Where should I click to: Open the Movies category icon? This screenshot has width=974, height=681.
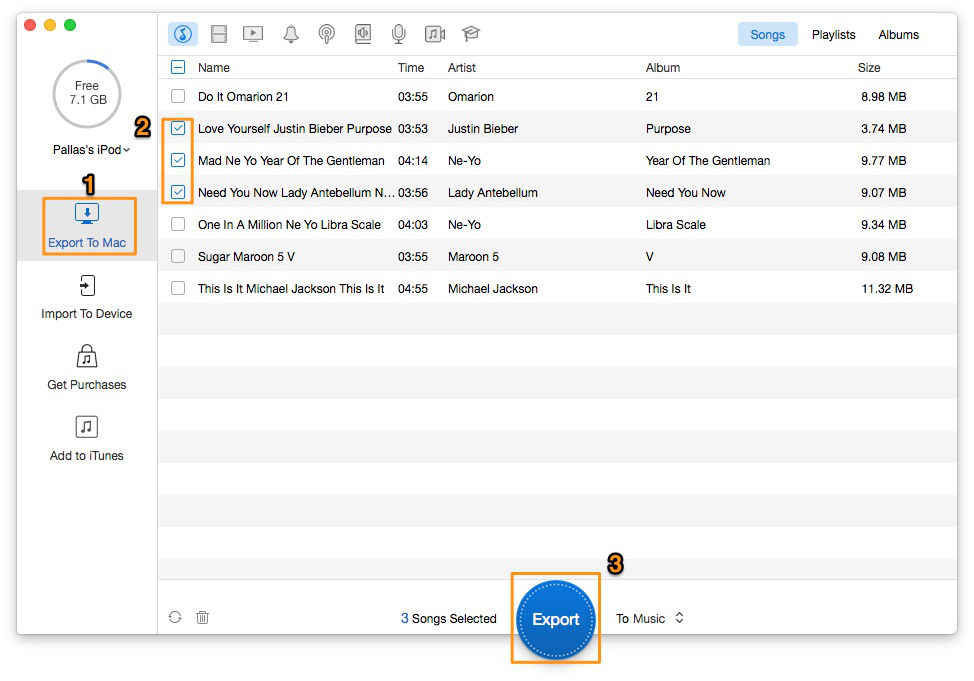219,34
